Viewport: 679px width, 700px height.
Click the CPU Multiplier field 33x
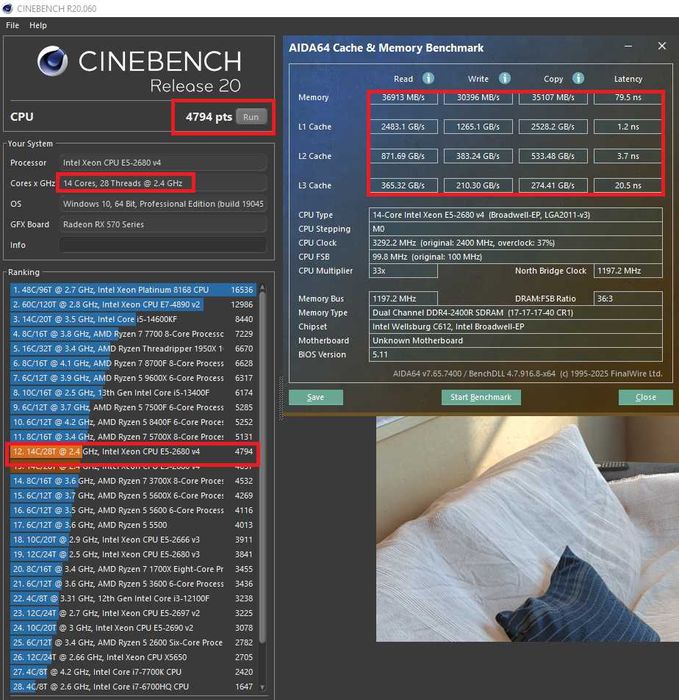pos(403,271)
